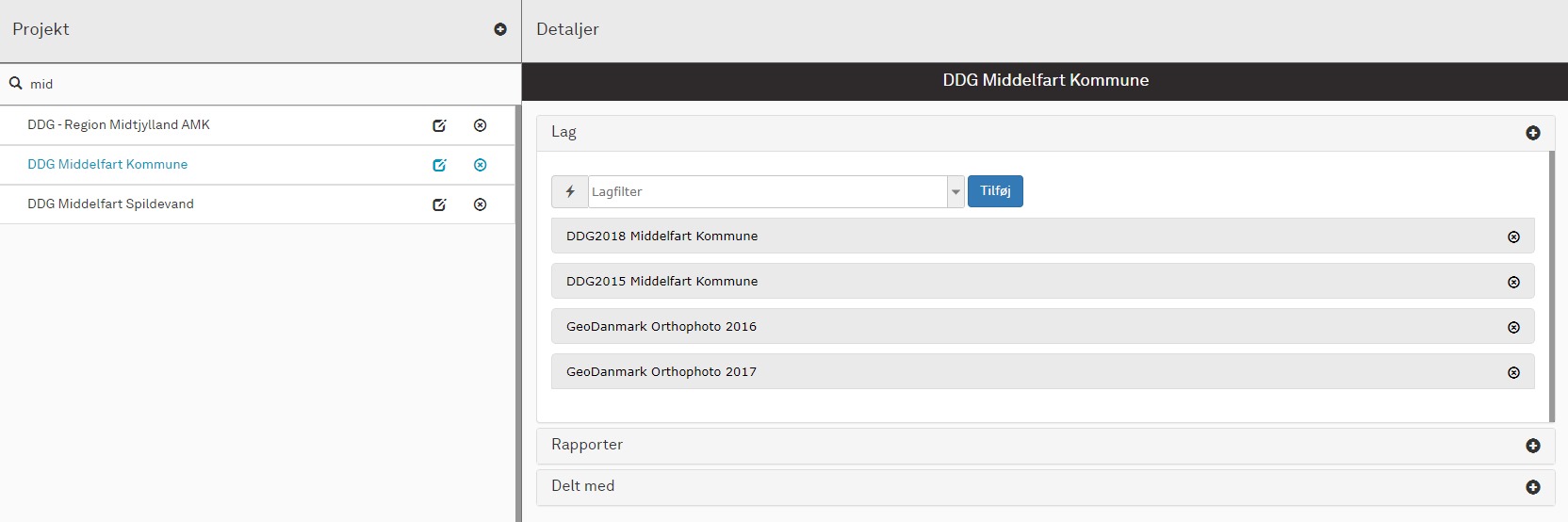Remove the DDG2018 Middelfart Kommune layer
The width and height of the screenshot is (1568, 522).
pos(1513,237)
